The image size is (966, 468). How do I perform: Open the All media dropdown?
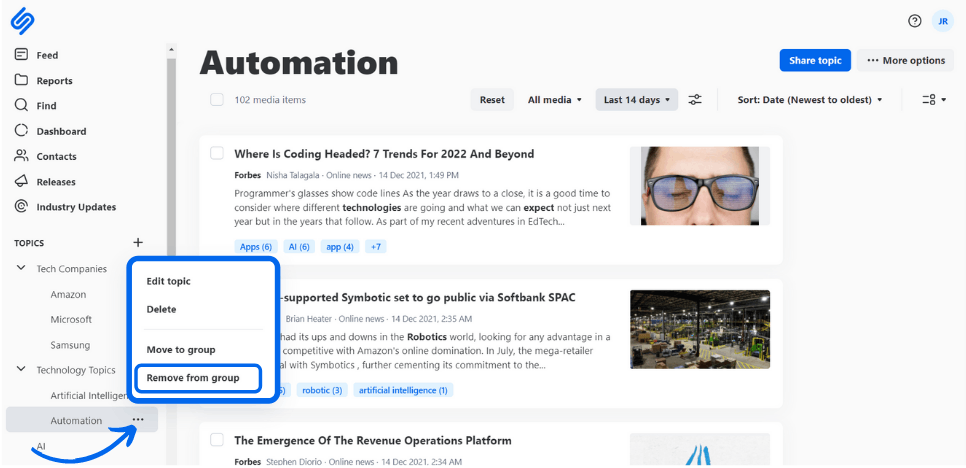coord(554,100)
